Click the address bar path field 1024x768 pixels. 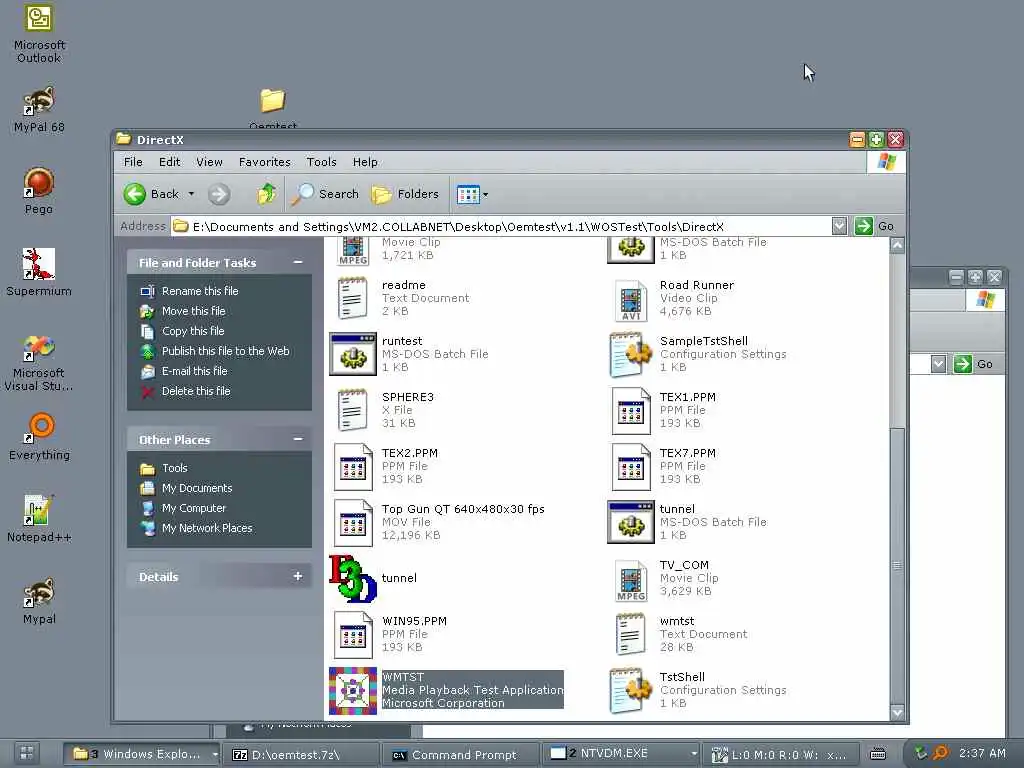(502, 226)
